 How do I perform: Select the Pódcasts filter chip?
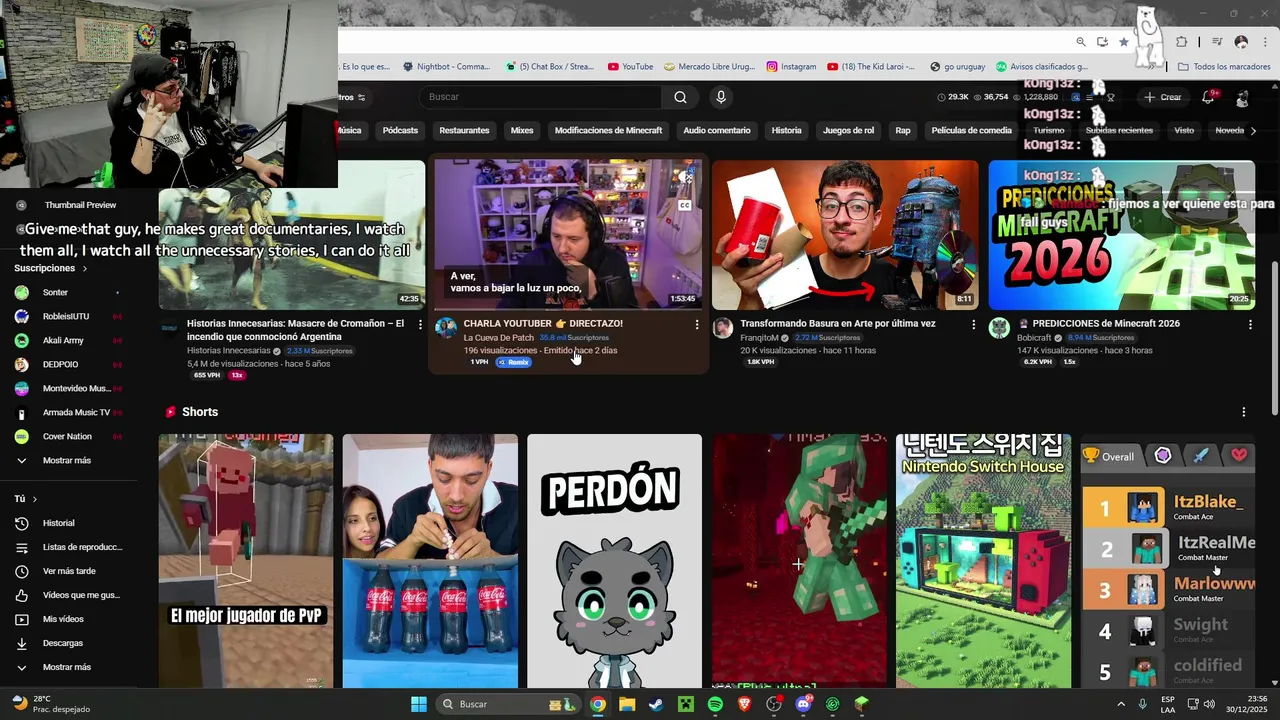click(x=400, y=130)
